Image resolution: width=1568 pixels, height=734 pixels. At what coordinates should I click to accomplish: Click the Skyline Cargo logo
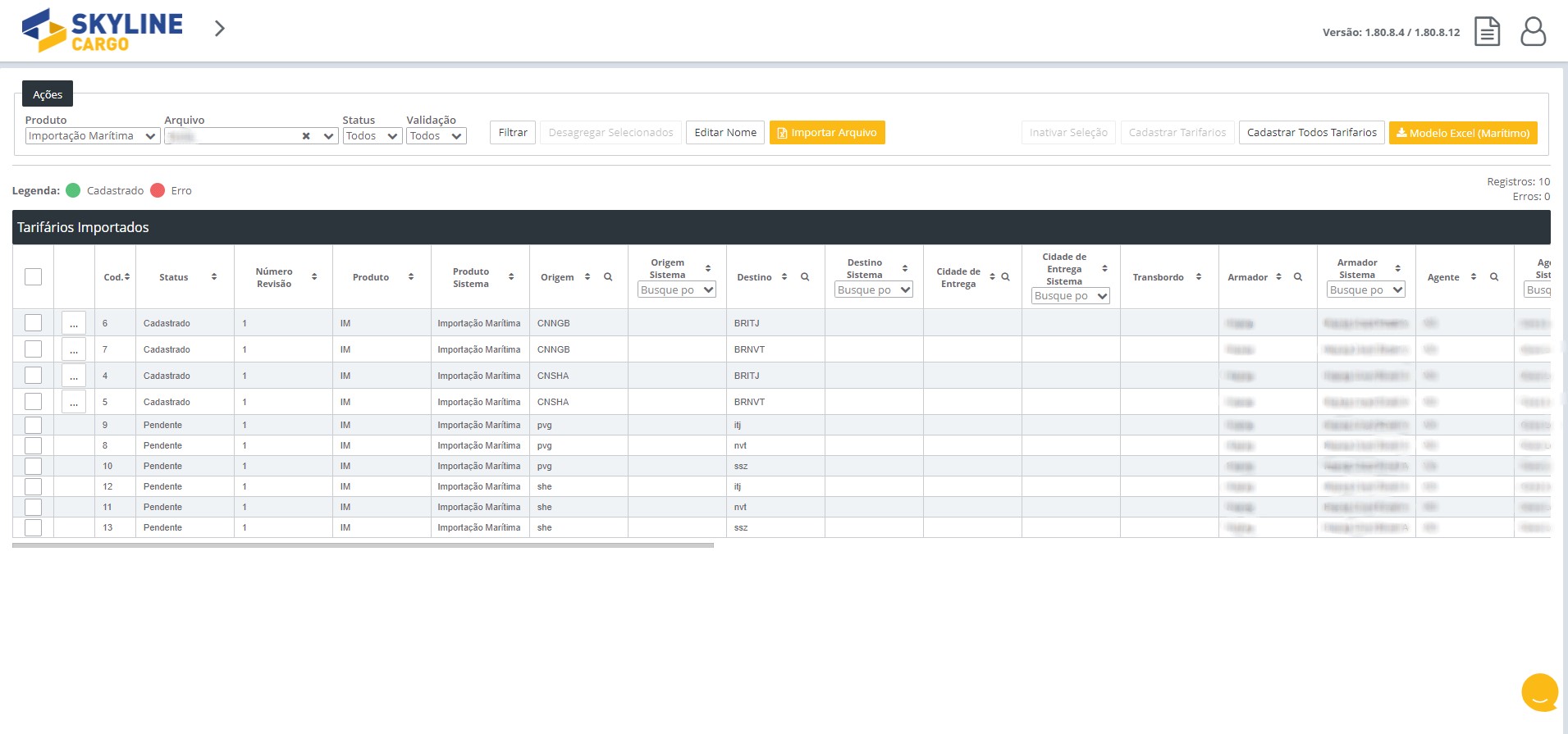[102, 30]
